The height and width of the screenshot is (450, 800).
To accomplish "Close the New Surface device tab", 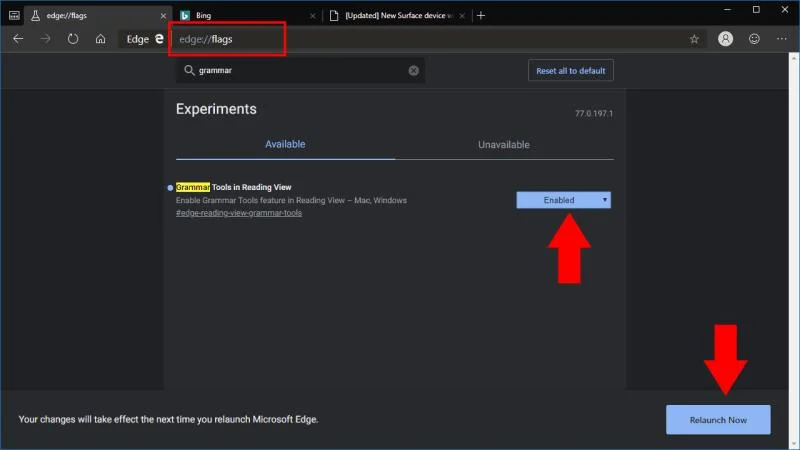I will pos(462,16).
